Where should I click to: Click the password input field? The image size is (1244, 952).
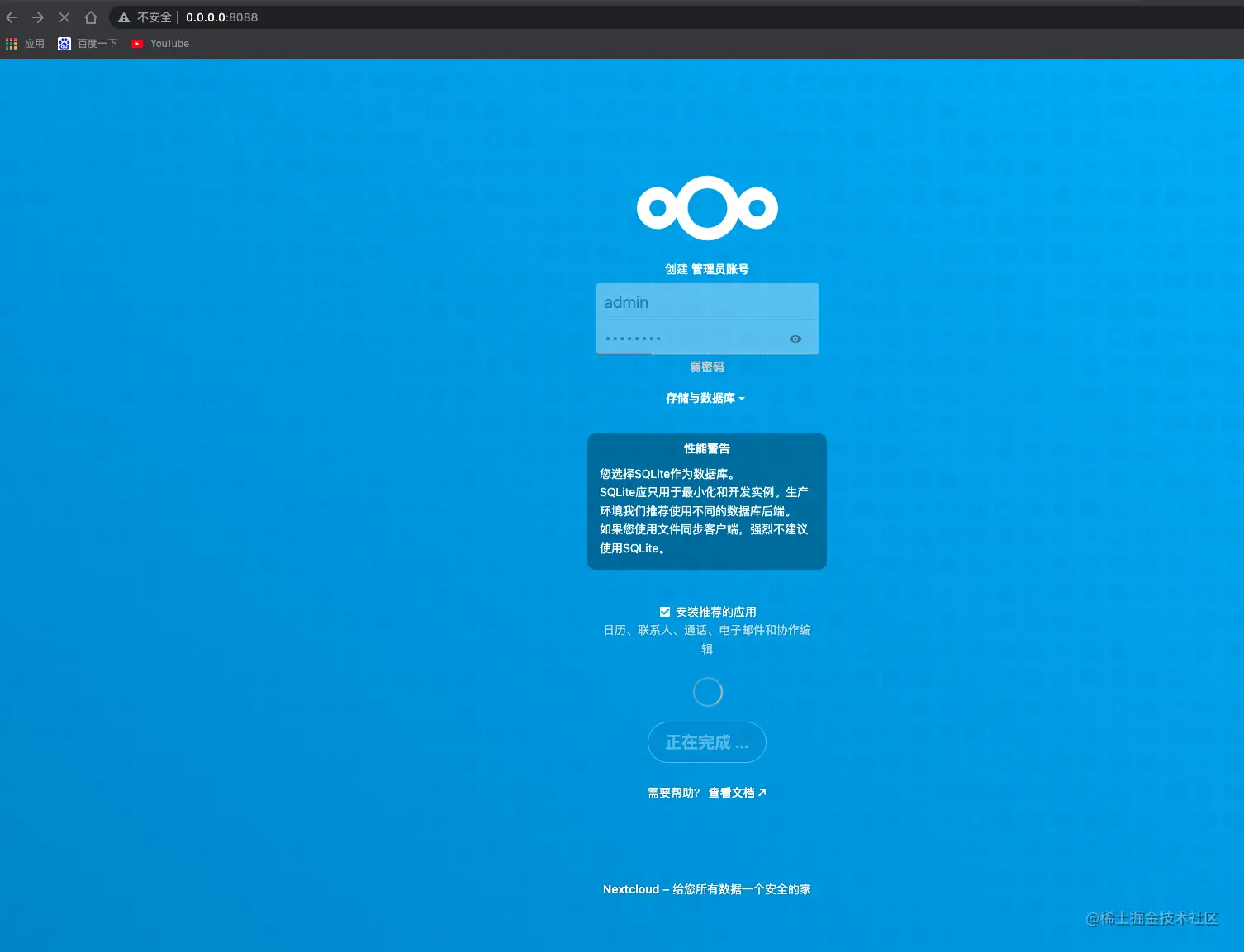707,338
